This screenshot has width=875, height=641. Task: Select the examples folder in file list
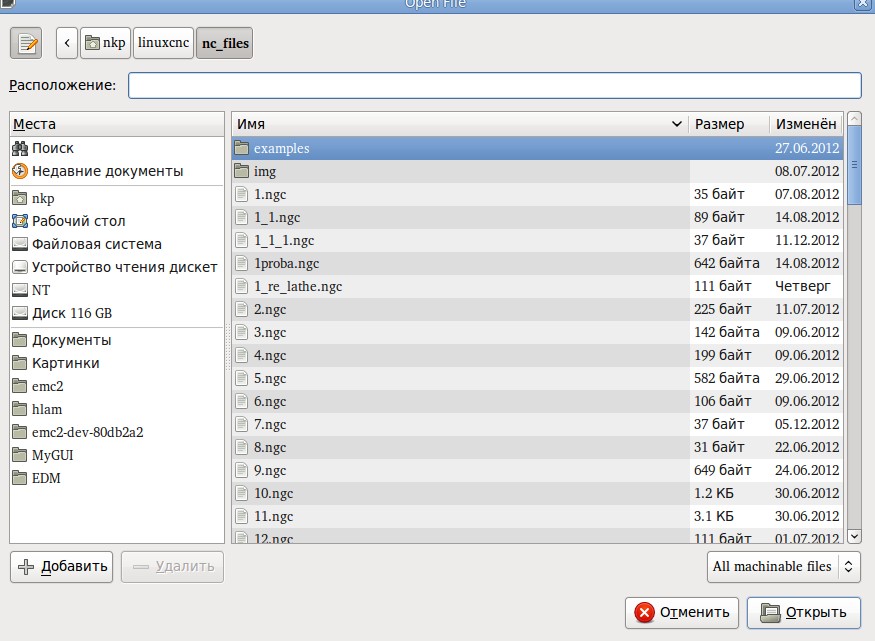281,148
